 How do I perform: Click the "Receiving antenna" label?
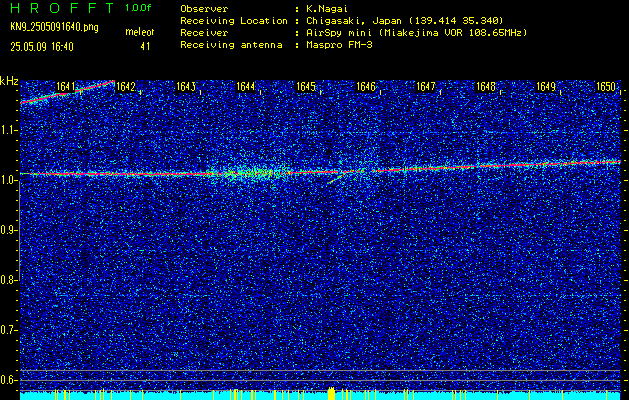click(x=231, y=45)
